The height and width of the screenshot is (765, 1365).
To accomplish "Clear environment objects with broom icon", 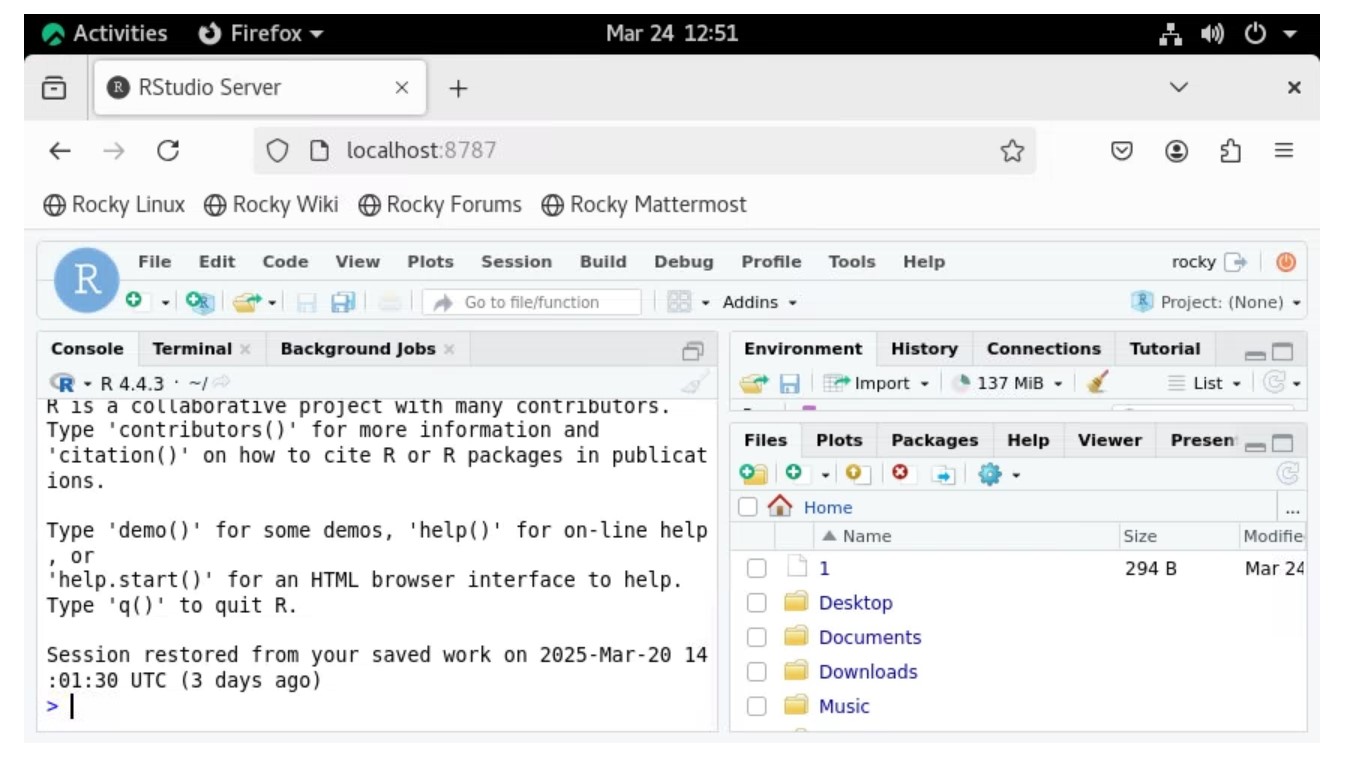I will click(1097, 383).
